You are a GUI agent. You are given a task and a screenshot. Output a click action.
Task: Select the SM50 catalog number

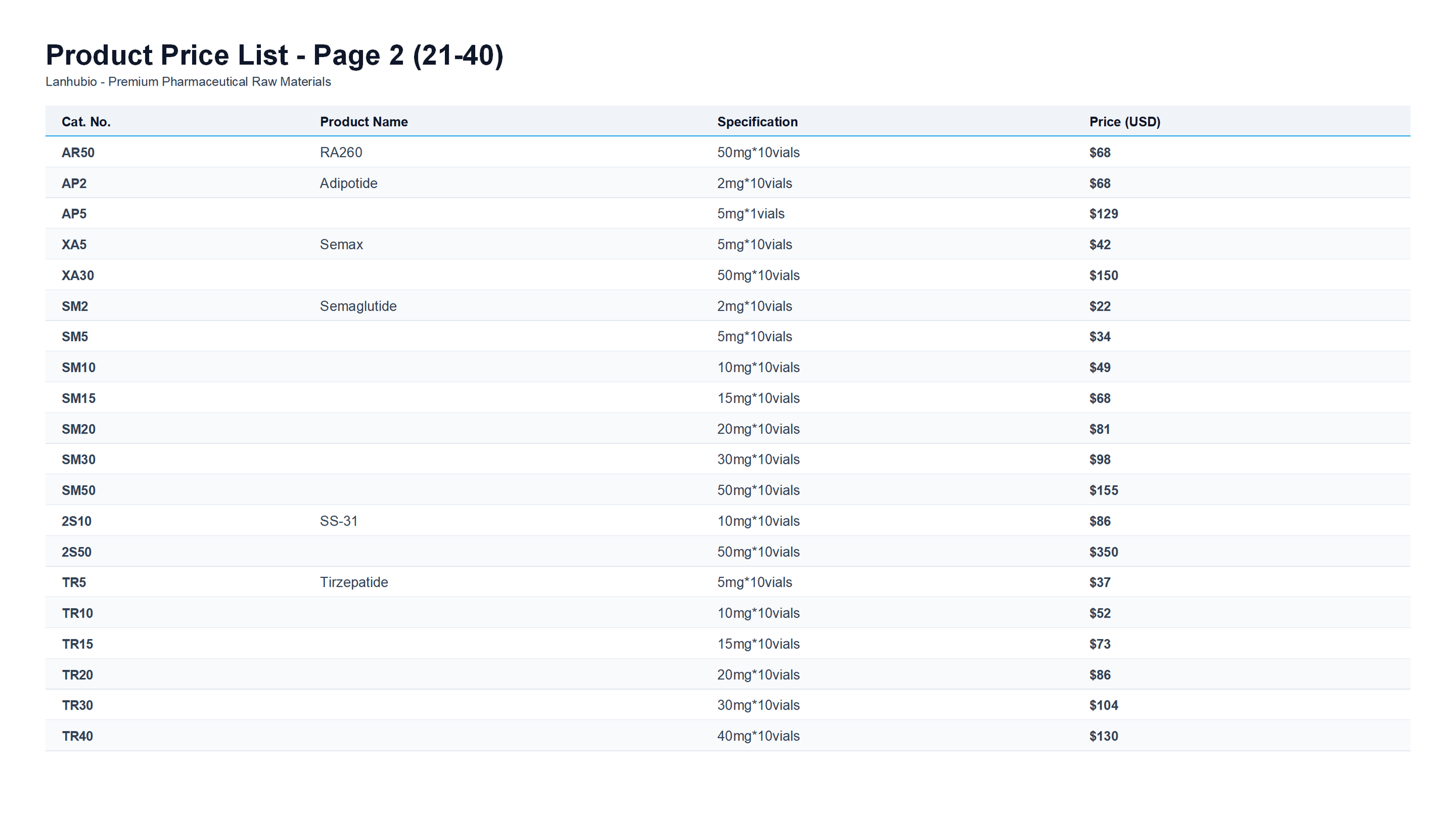pos(79,490)
